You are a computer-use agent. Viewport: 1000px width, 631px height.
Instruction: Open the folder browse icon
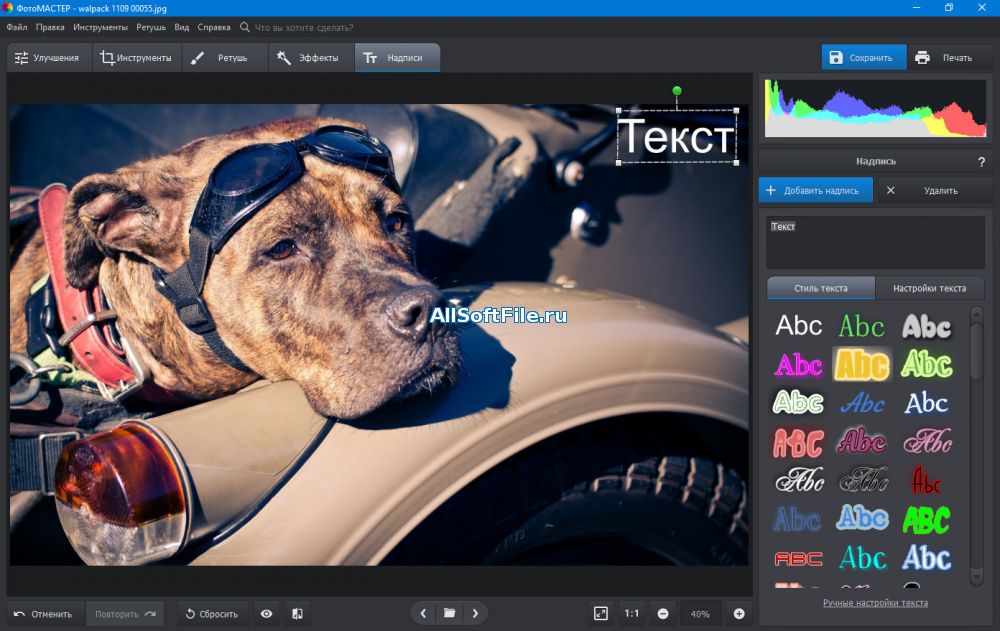(x=450, y=613)
